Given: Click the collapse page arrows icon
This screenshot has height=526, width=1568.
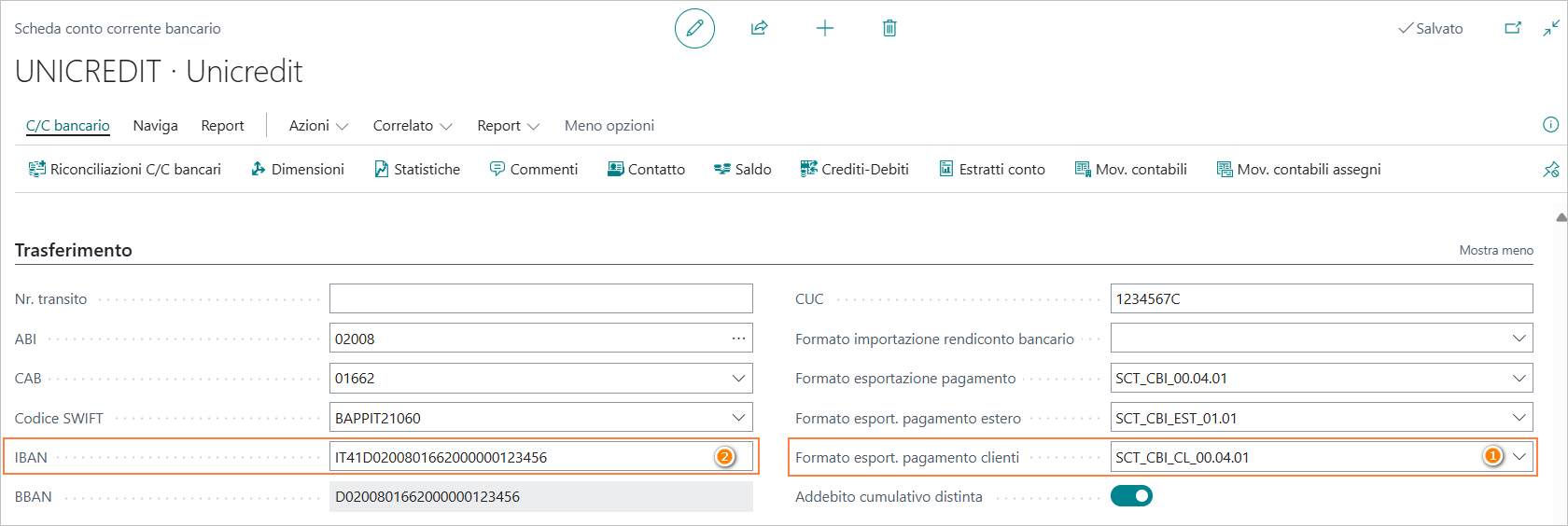Looking at the screenshot, I should coord(1551,29).
